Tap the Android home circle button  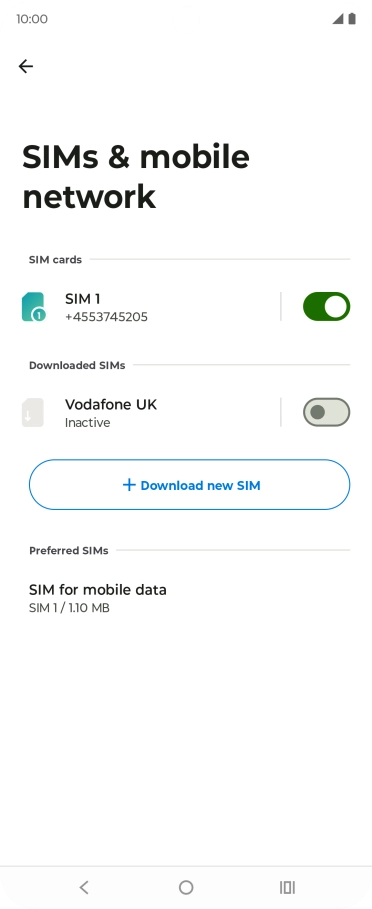coord(186,887)
